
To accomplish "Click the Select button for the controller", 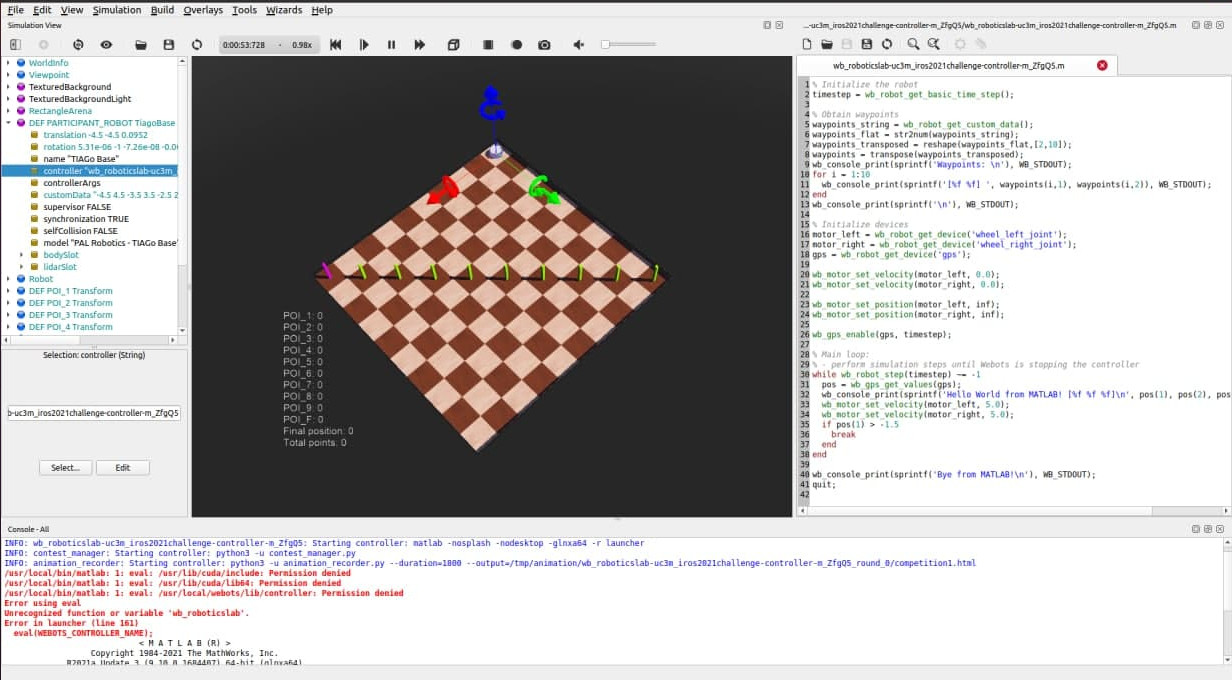I will (x=64, y=466).
